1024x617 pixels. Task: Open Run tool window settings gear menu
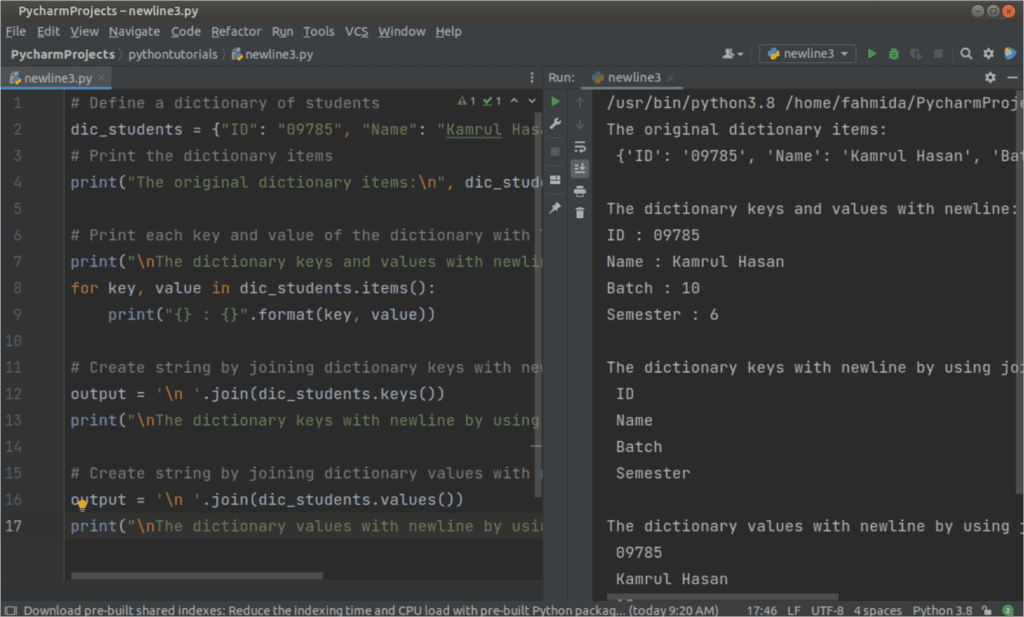989,76
